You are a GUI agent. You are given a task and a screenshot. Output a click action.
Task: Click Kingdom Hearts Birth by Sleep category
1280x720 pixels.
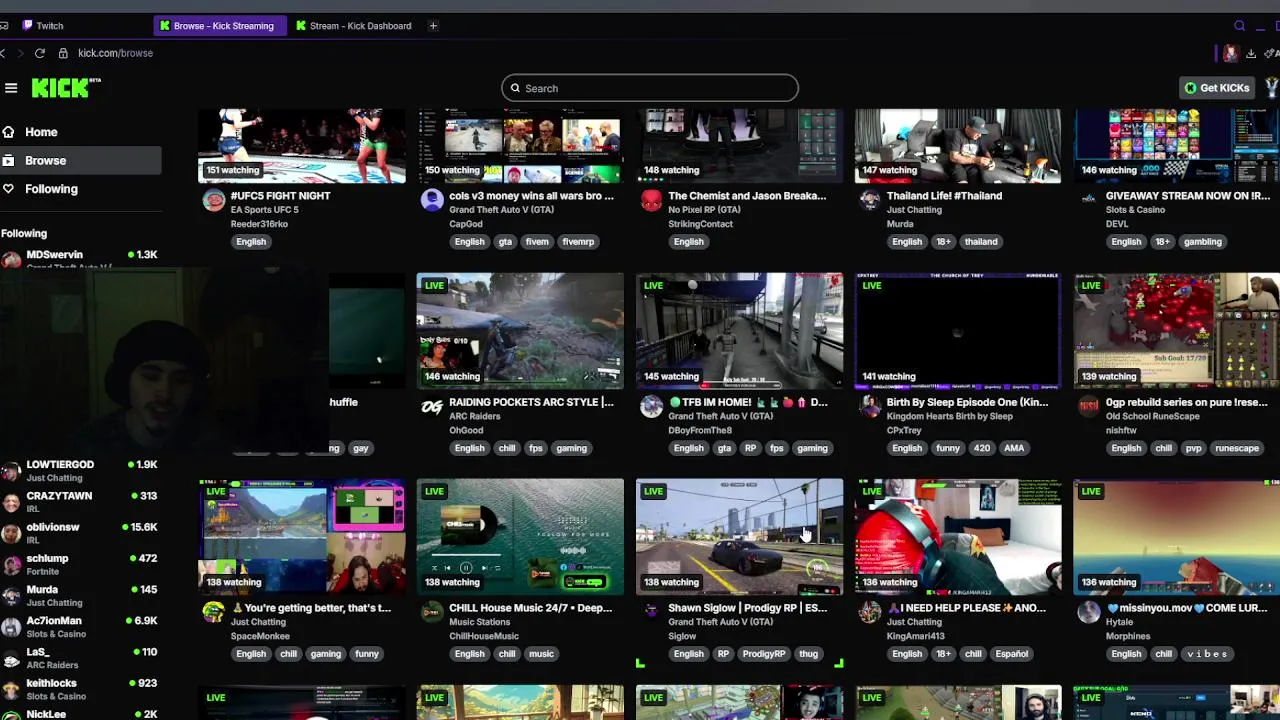[x=951, y=416]
